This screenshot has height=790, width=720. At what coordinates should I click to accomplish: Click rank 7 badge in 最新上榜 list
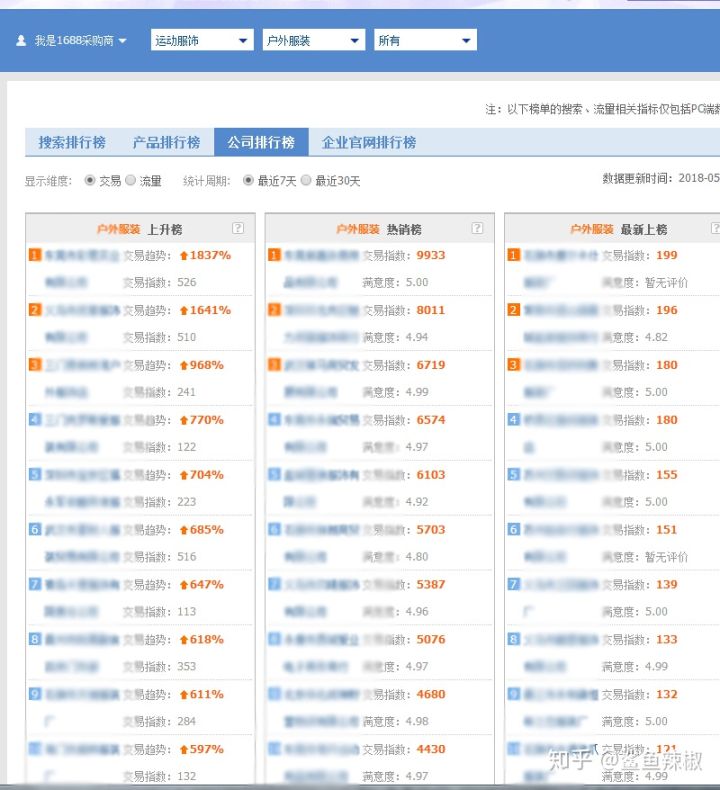[513, 584]
